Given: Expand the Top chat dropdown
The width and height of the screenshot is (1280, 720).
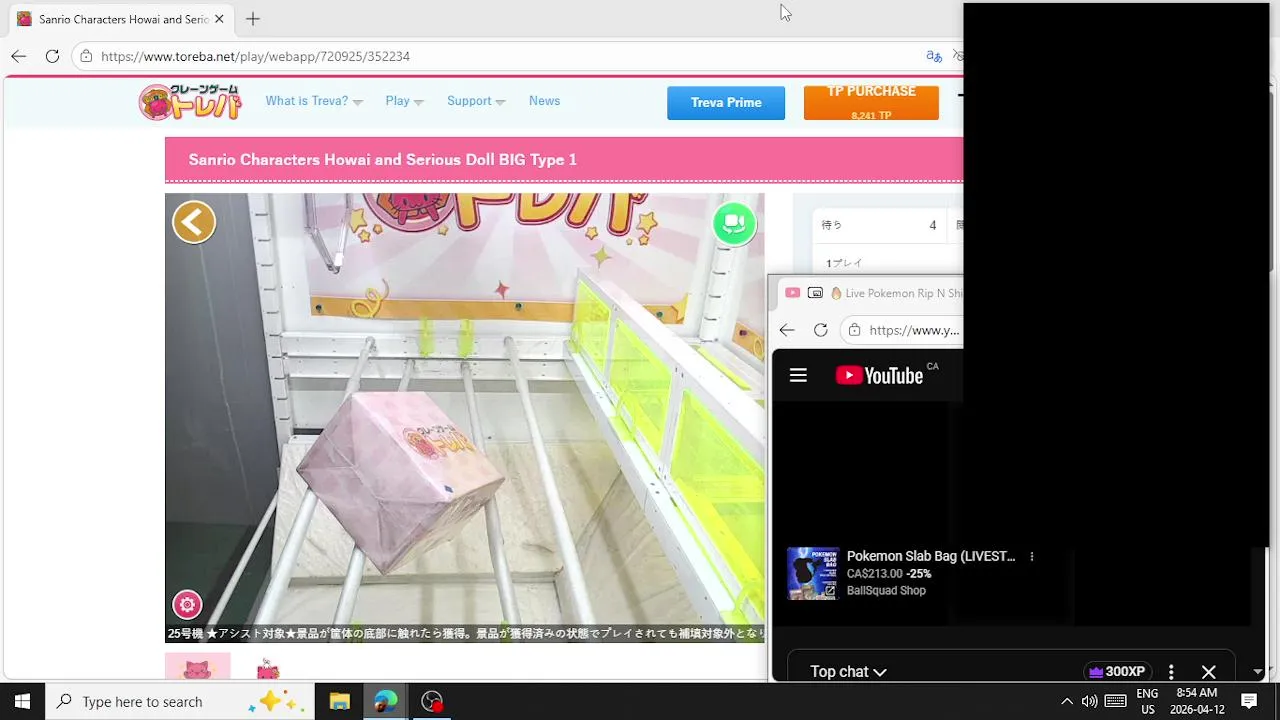Looking at the screenshot, I should click(848, 672).
